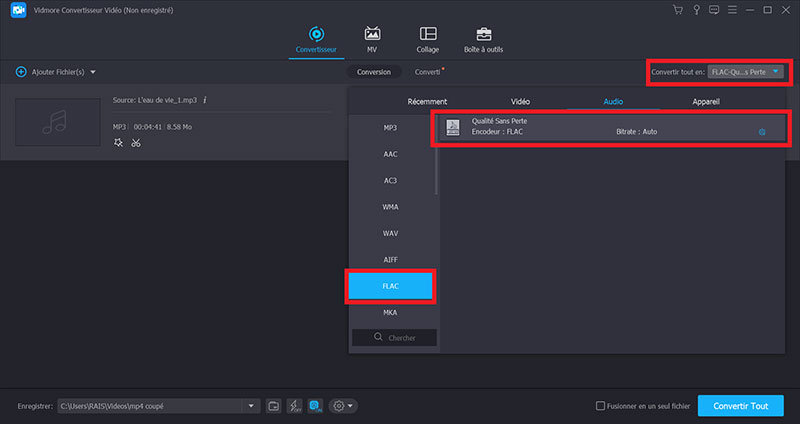
Task: Click the info icon beside the source filename
Action: [x=205, y=100]
